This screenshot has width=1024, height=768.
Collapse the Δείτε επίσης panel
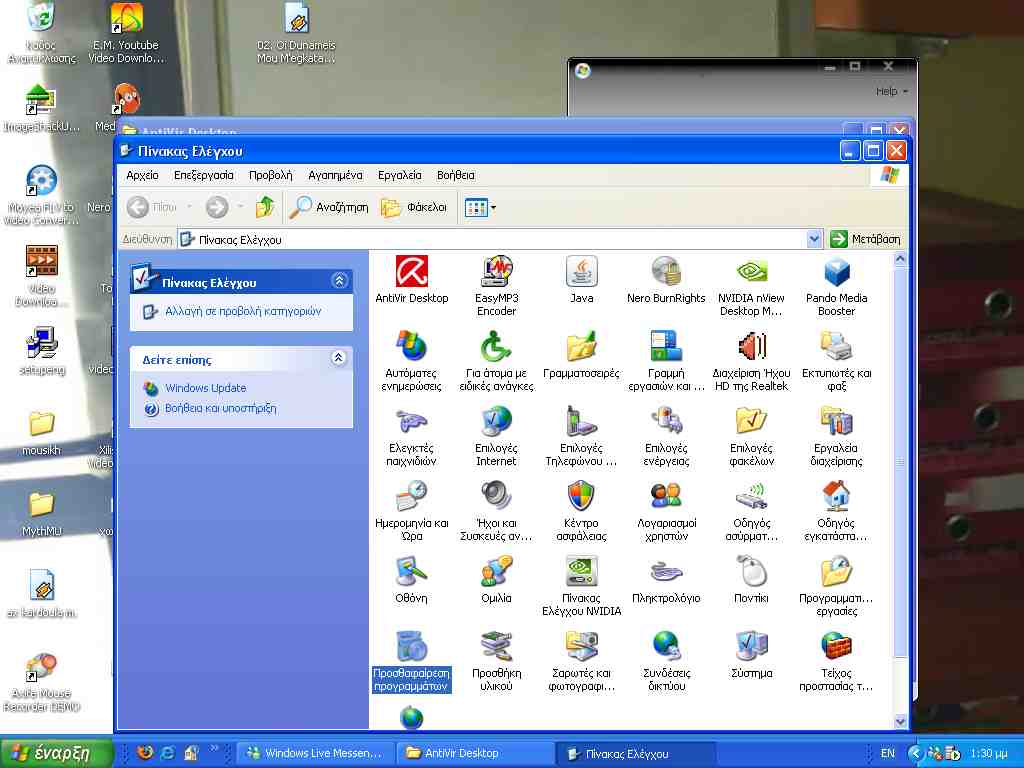point(338,358)
